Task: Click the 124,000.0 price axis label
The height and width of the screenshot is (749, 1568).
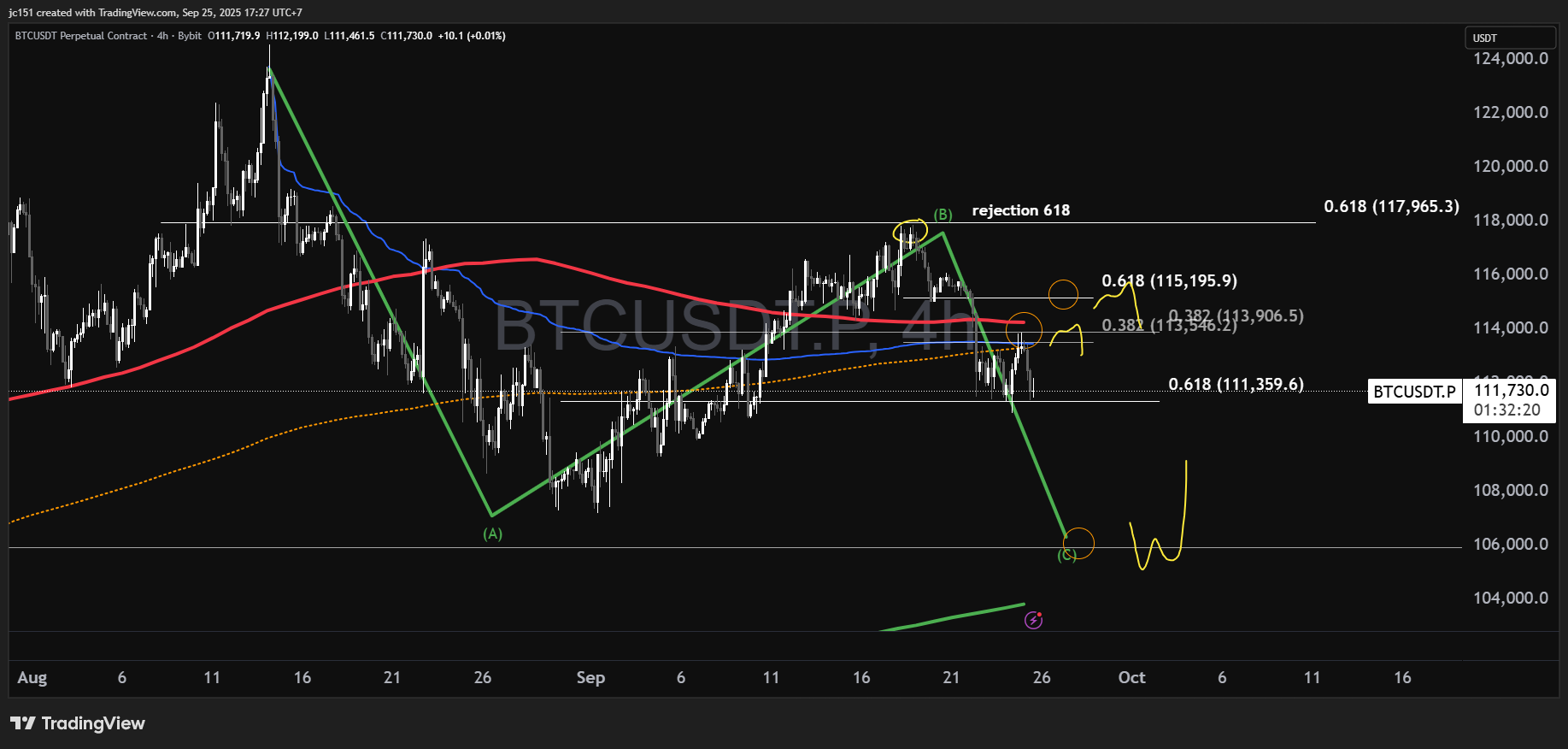Action: pos(1510,58)
